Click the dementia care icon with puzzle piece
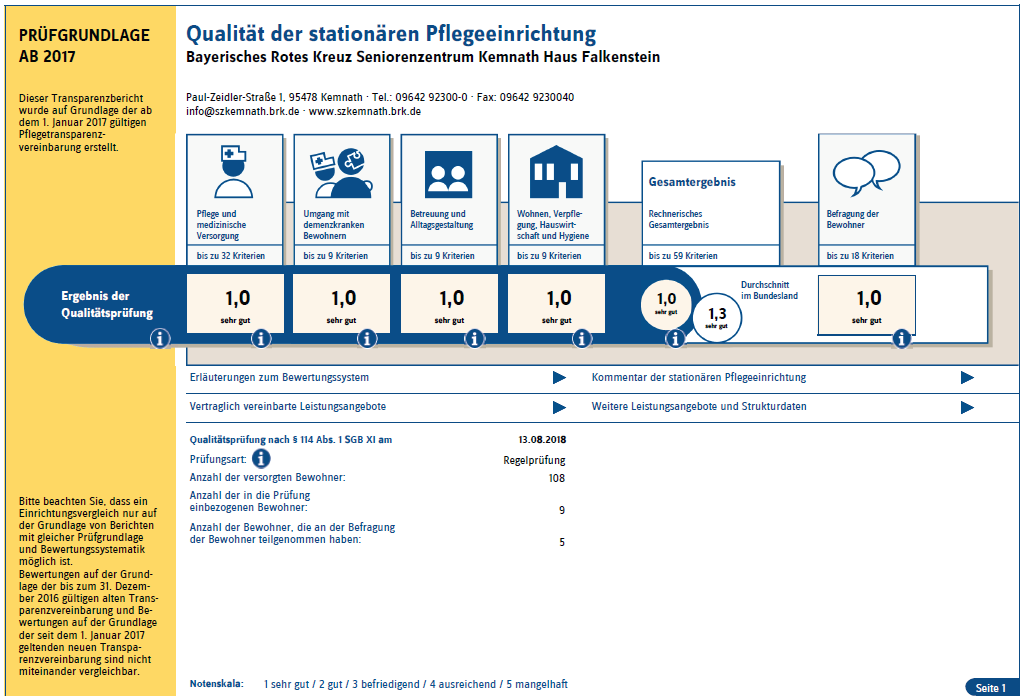1020x696 pixels. coord(342,174)
